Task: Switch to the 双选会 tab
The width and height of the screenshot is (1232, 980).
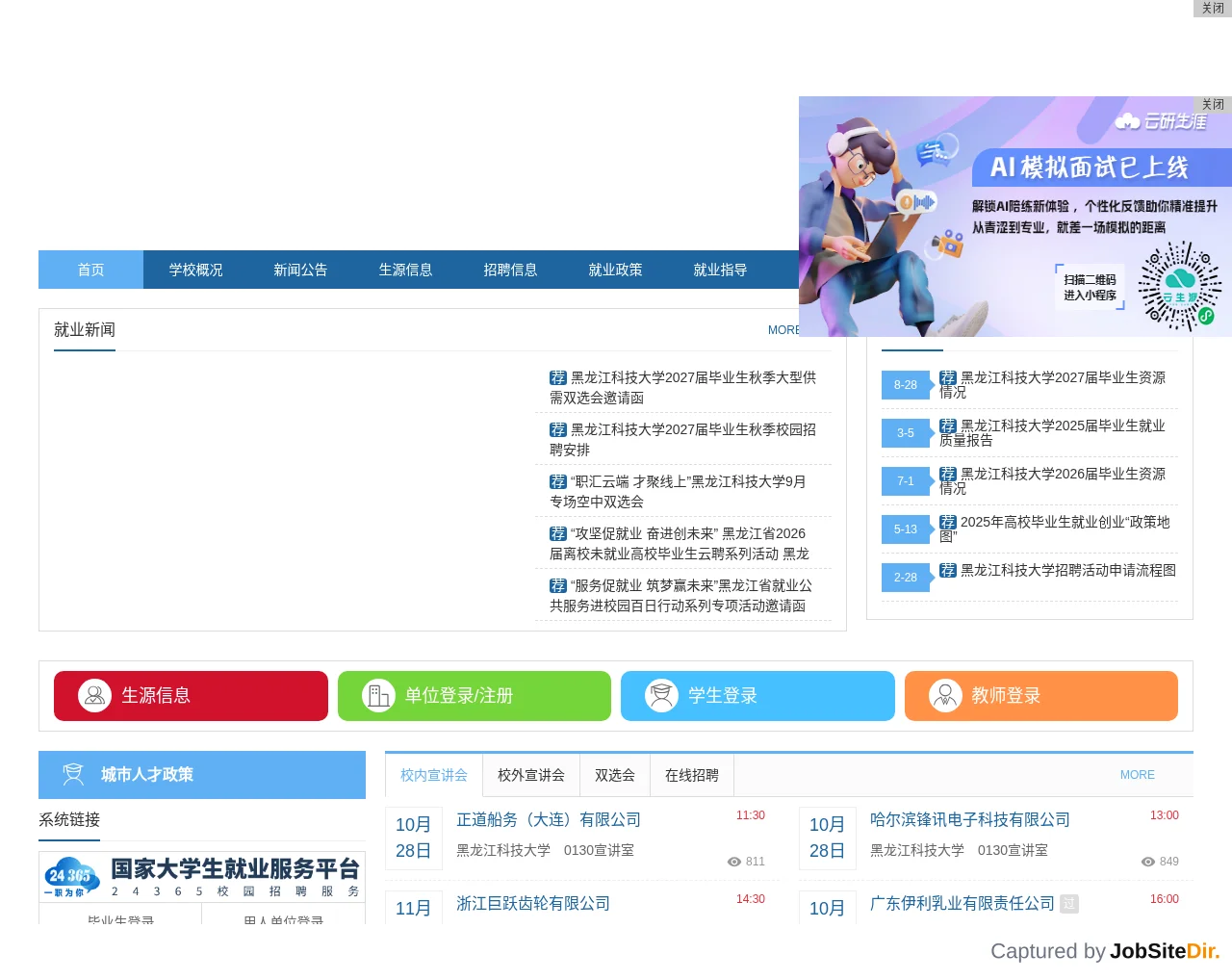Action: [615, 775]
